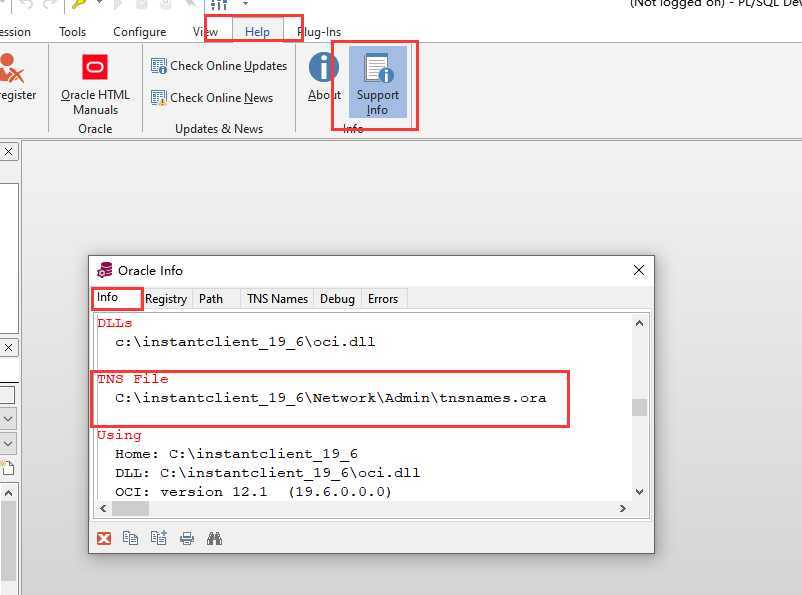Click the tnsnames.ora path text
The image size is (802, 595).
[x=330, y=398]
